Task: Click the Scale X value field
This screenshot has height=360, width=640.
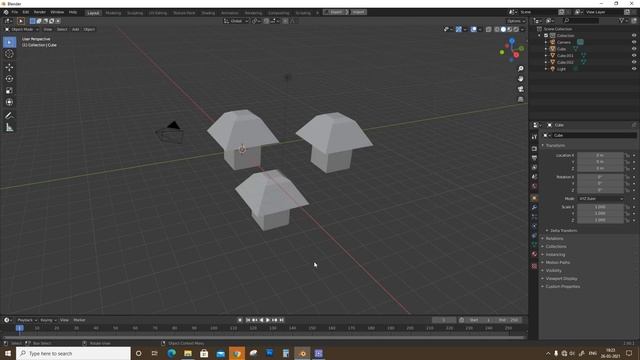Action: [x=600, y=207]
